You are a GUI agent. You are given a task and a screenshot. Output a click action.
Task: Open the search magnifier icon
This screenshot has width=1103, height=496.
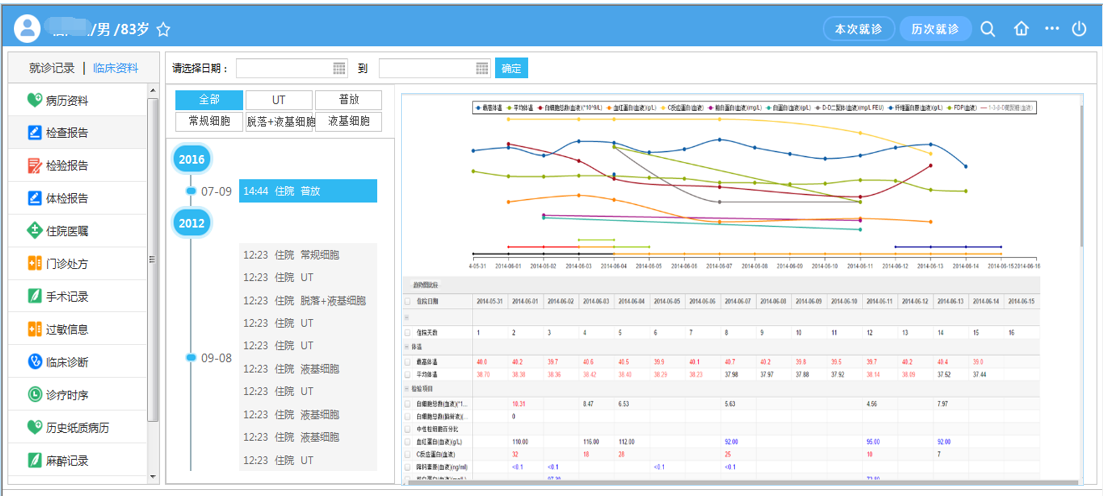point(988,29)
